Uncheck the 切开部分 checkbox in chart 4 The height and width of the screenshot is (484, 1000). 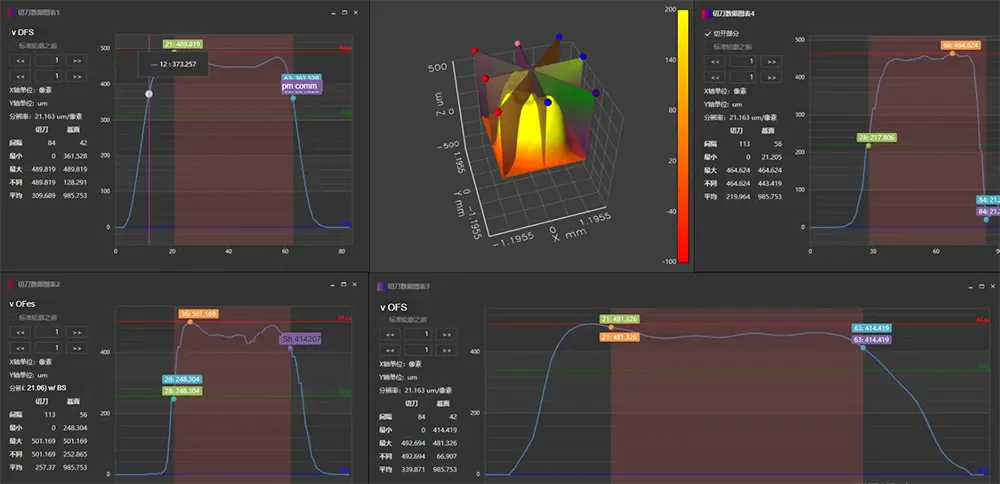tap(707, 33)
